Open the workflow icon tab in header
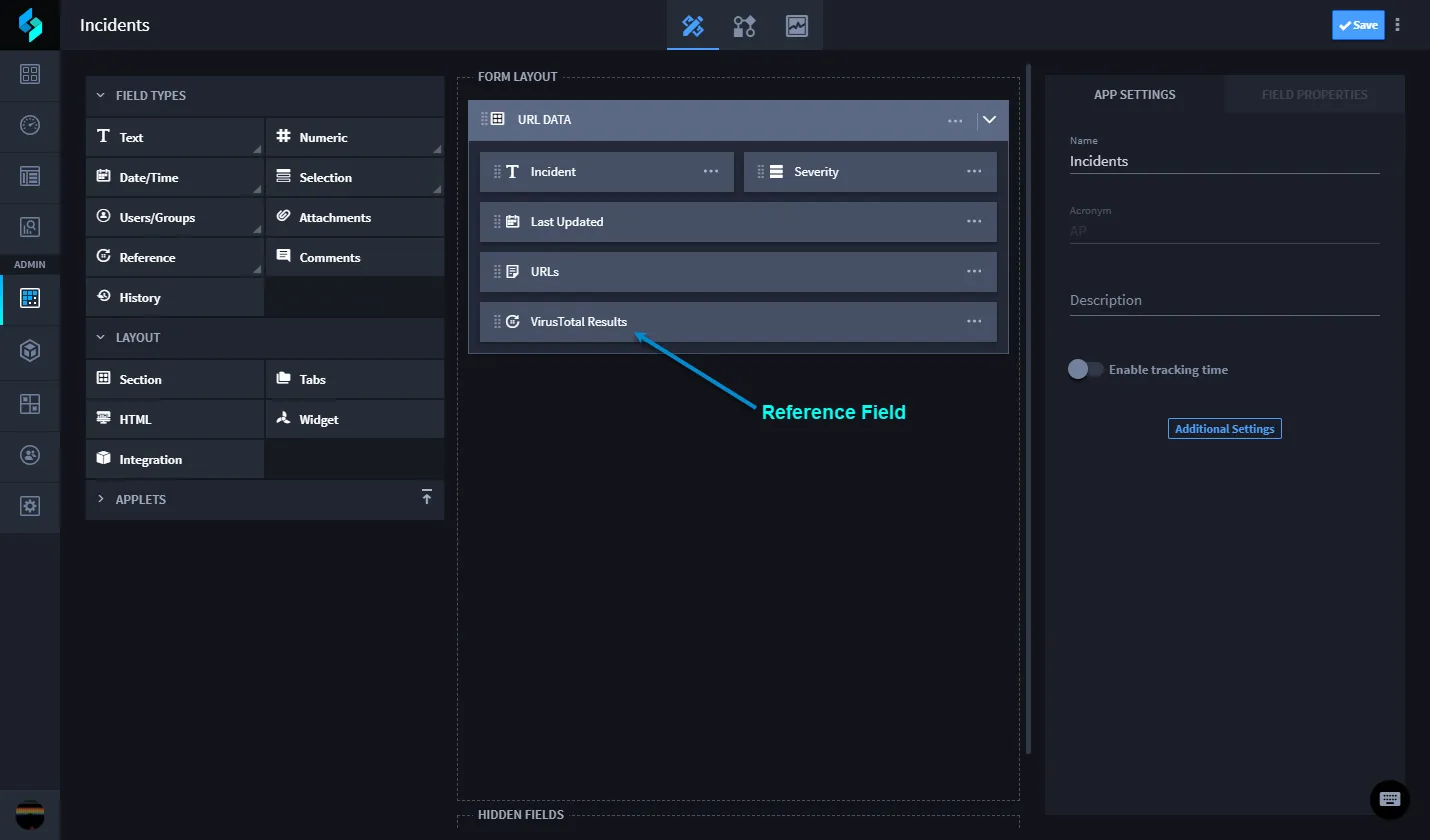Image resolution: width=1430 pixels, height=840 pixels. 744,26
